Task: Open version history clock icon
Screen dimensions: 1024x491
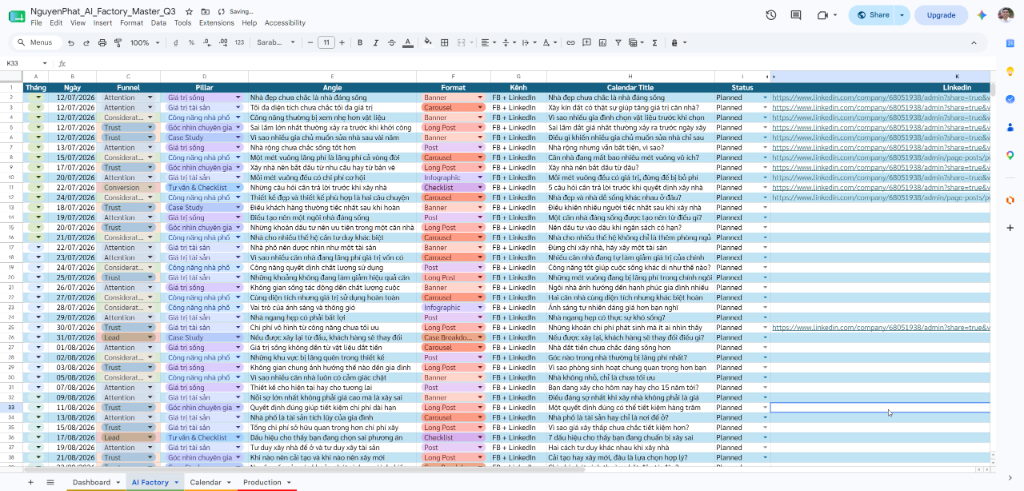Action: click(x=771, y=15)
